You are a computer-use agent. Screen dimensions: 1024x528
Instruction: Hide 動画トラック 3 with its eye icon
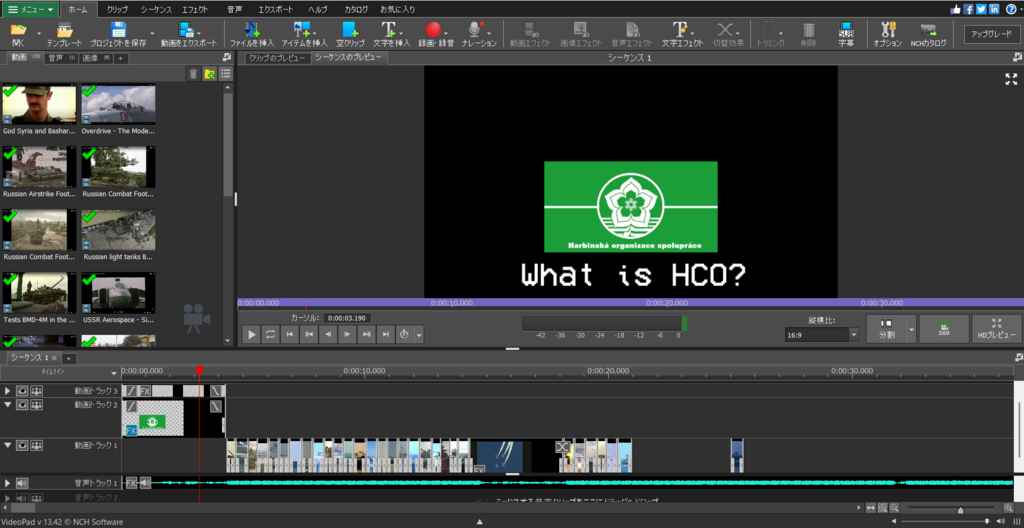coord(22,390)
